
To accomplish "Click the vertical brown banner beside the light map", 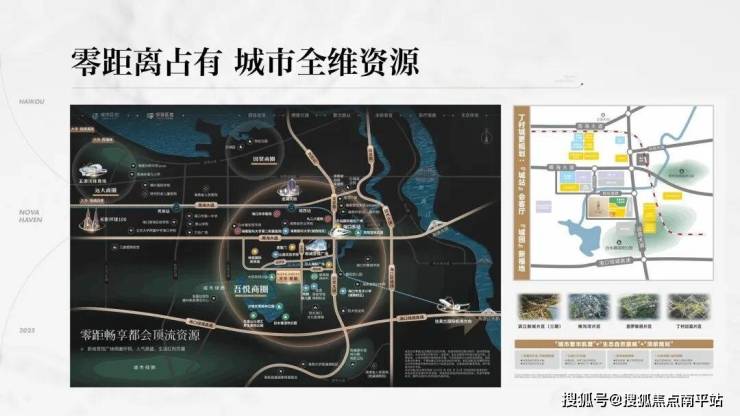I will (x=522, y=193).
